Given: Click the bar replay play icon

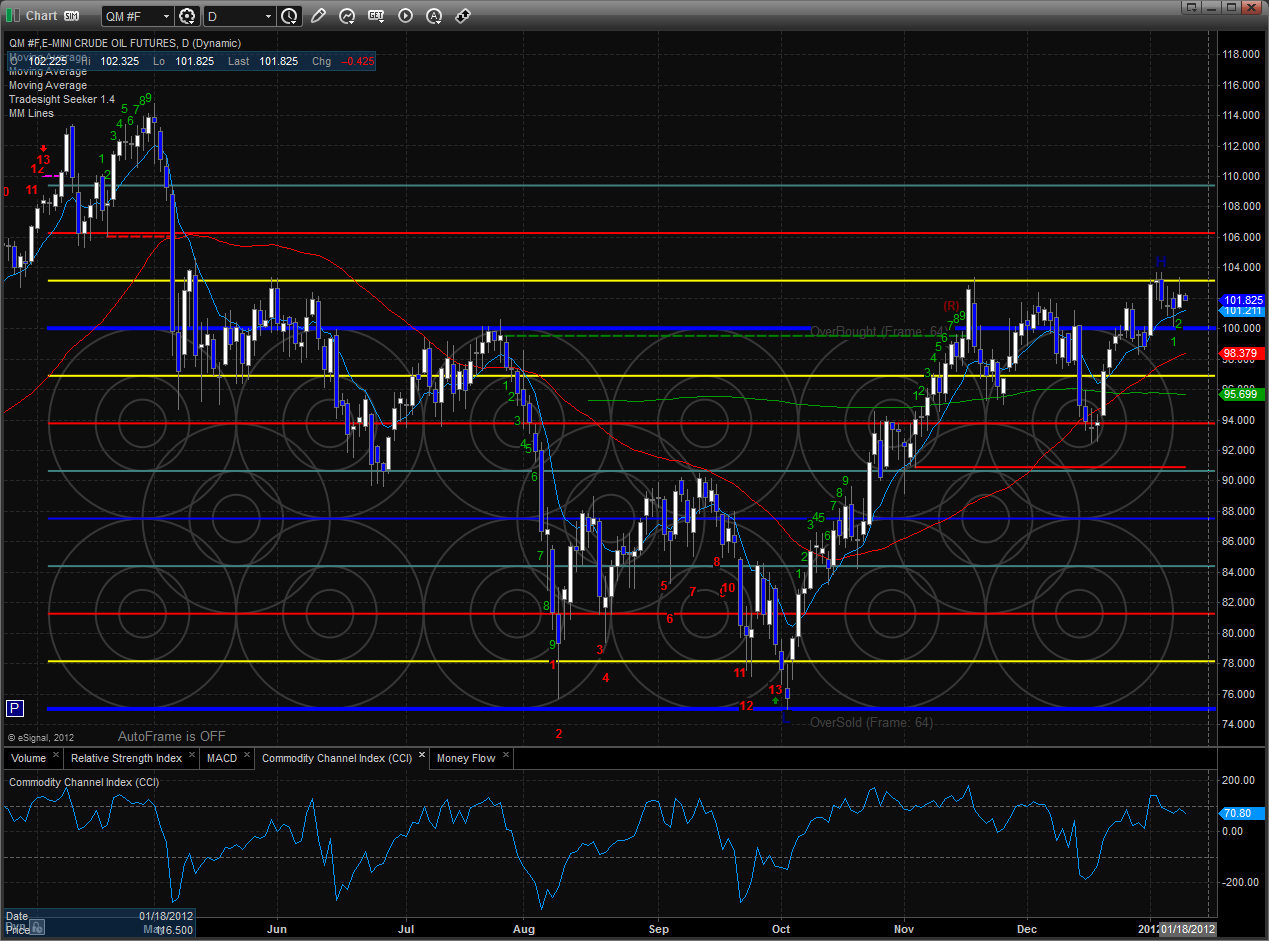Looking at the screenshot, I should (405, 16).
